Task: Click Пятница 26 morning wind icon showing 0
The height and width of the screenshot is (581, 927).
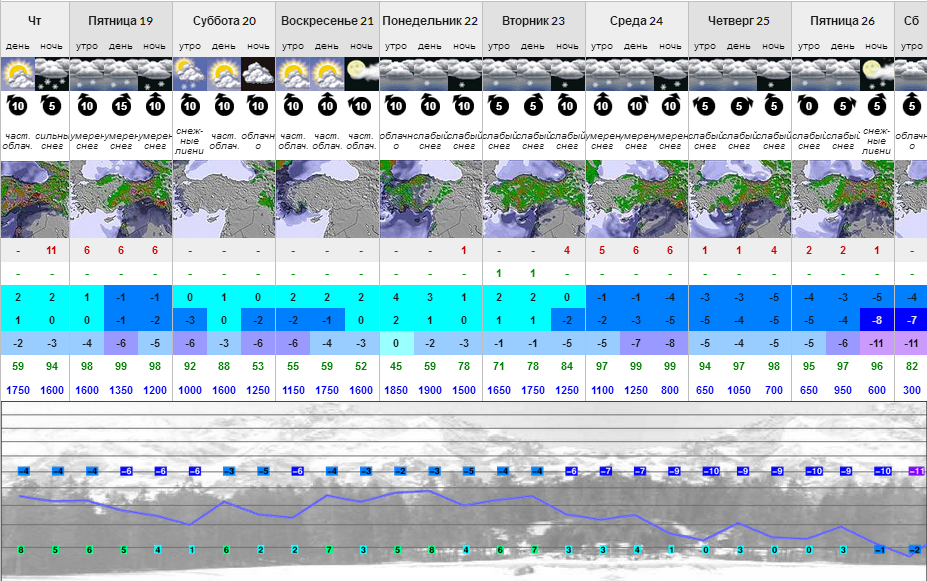Action: click(x=809, y=105)
